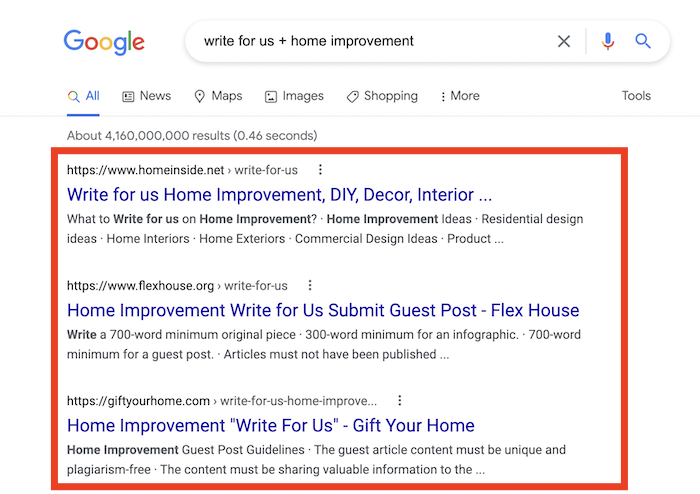Open three-dot menu for flexhouse.org result
This screenshot has width=700, height=494.
(x=310, y=285)
